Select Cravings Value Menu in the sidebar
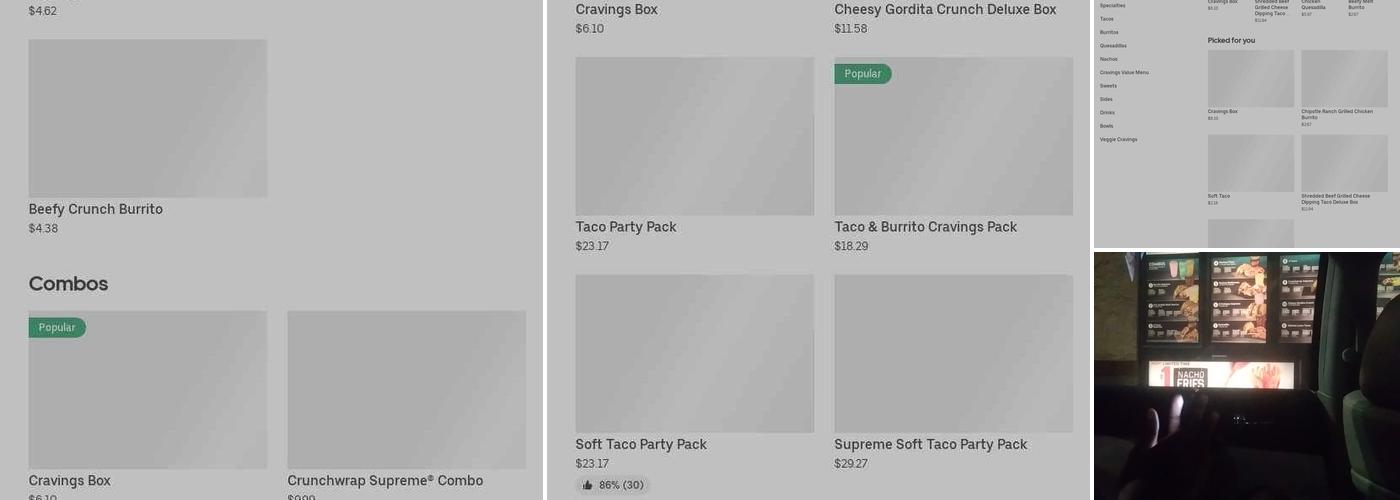Viewport: 1400px width, 500px height. (x=1124, y=72)
